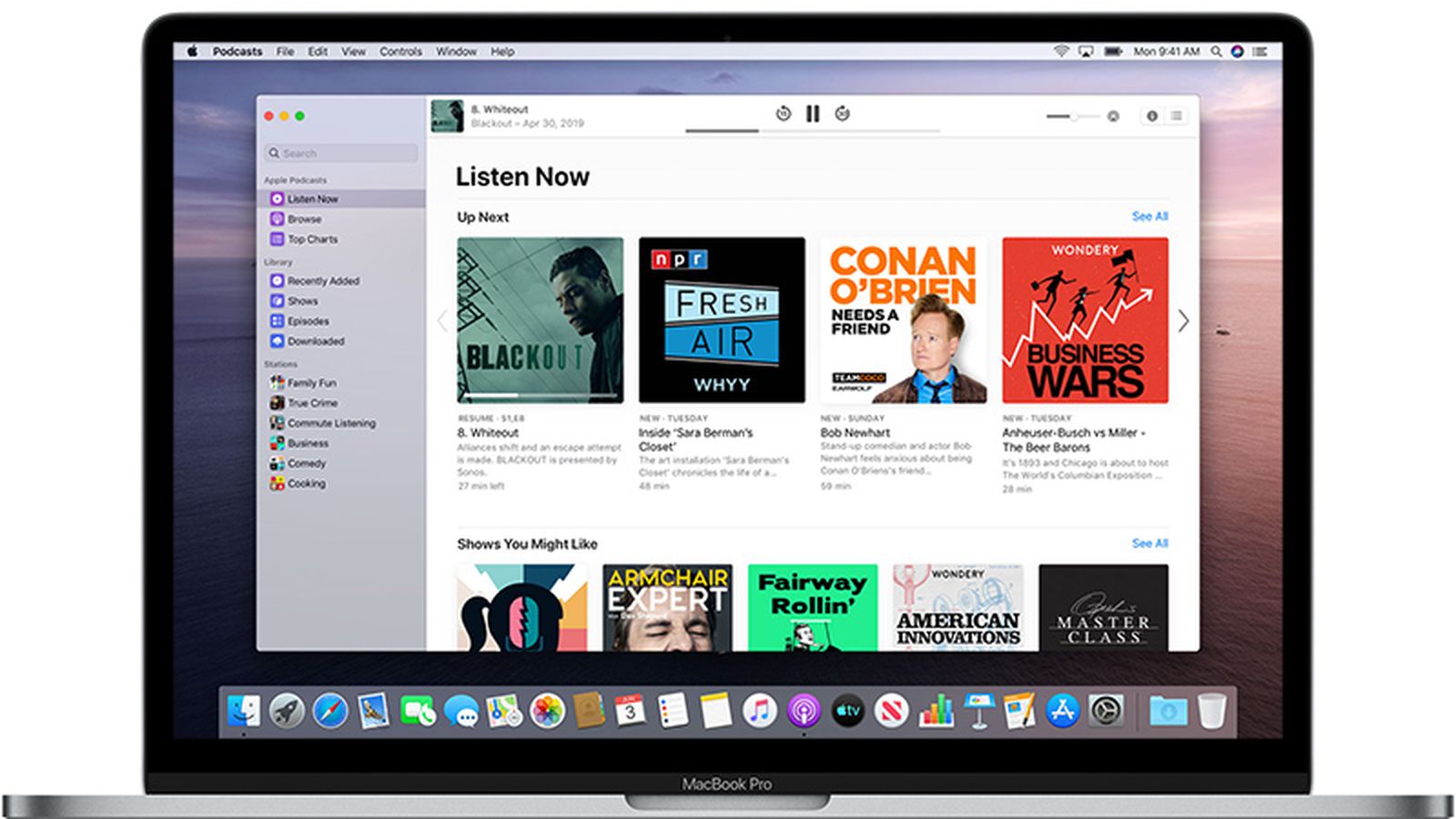This screenshot has height=819, width=1456.
Task: Click See All for Shows You Might Like
Action: [1149, 543]
